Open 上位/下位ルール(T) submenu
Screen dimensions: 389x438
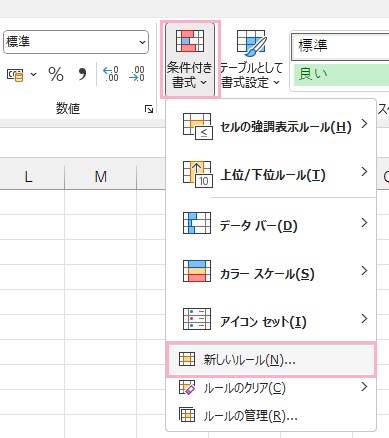tap(271, 174)
